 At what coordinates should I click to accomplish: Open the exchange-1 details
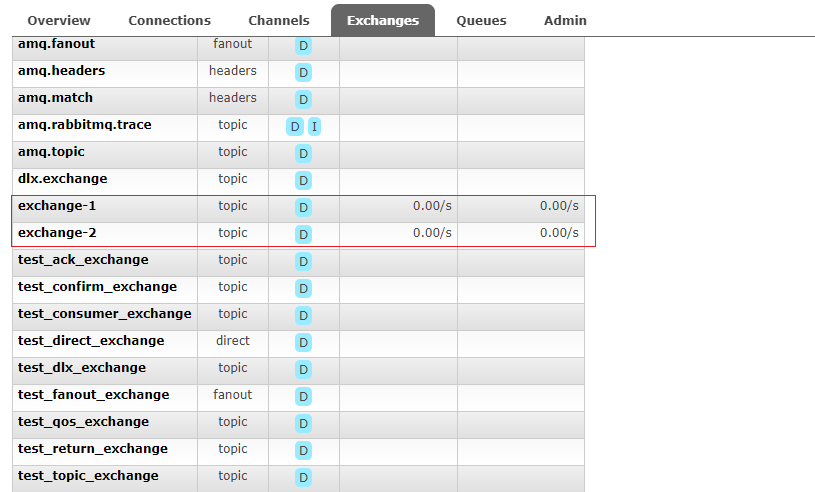click(x=57, y=206)
